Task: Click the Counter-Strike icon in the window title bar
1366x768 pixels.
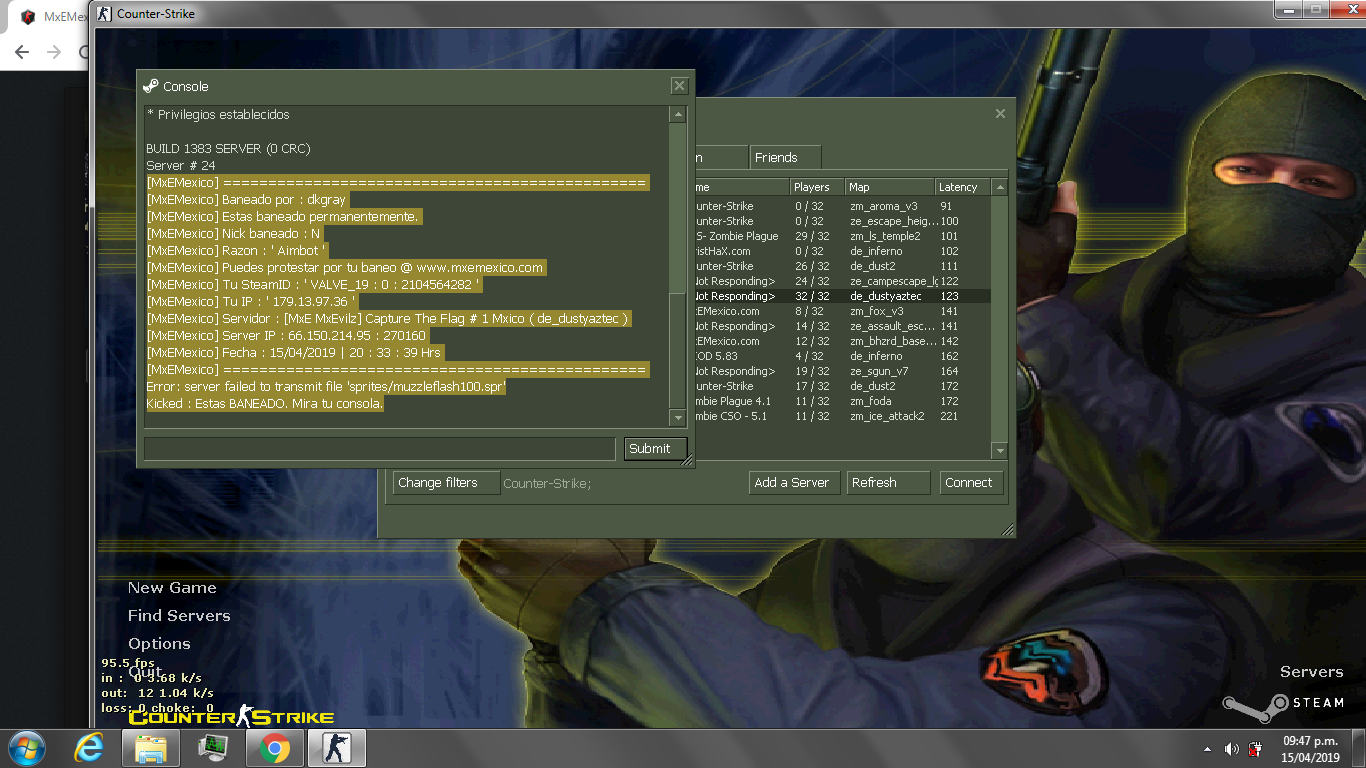Action: click(x=104, y=14)
